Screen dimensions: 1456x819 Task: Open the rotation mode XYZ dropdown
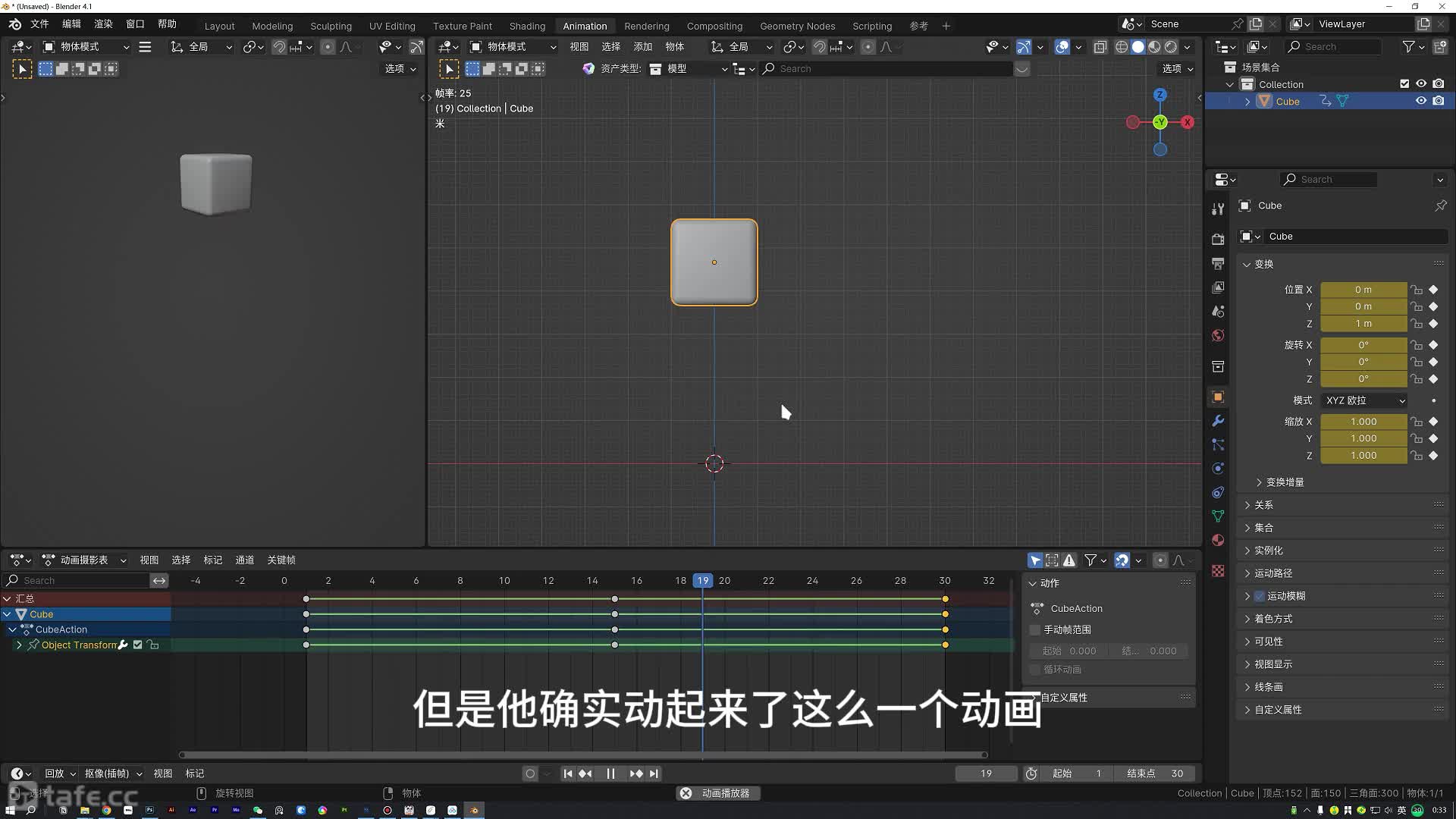pos(1364,400)
